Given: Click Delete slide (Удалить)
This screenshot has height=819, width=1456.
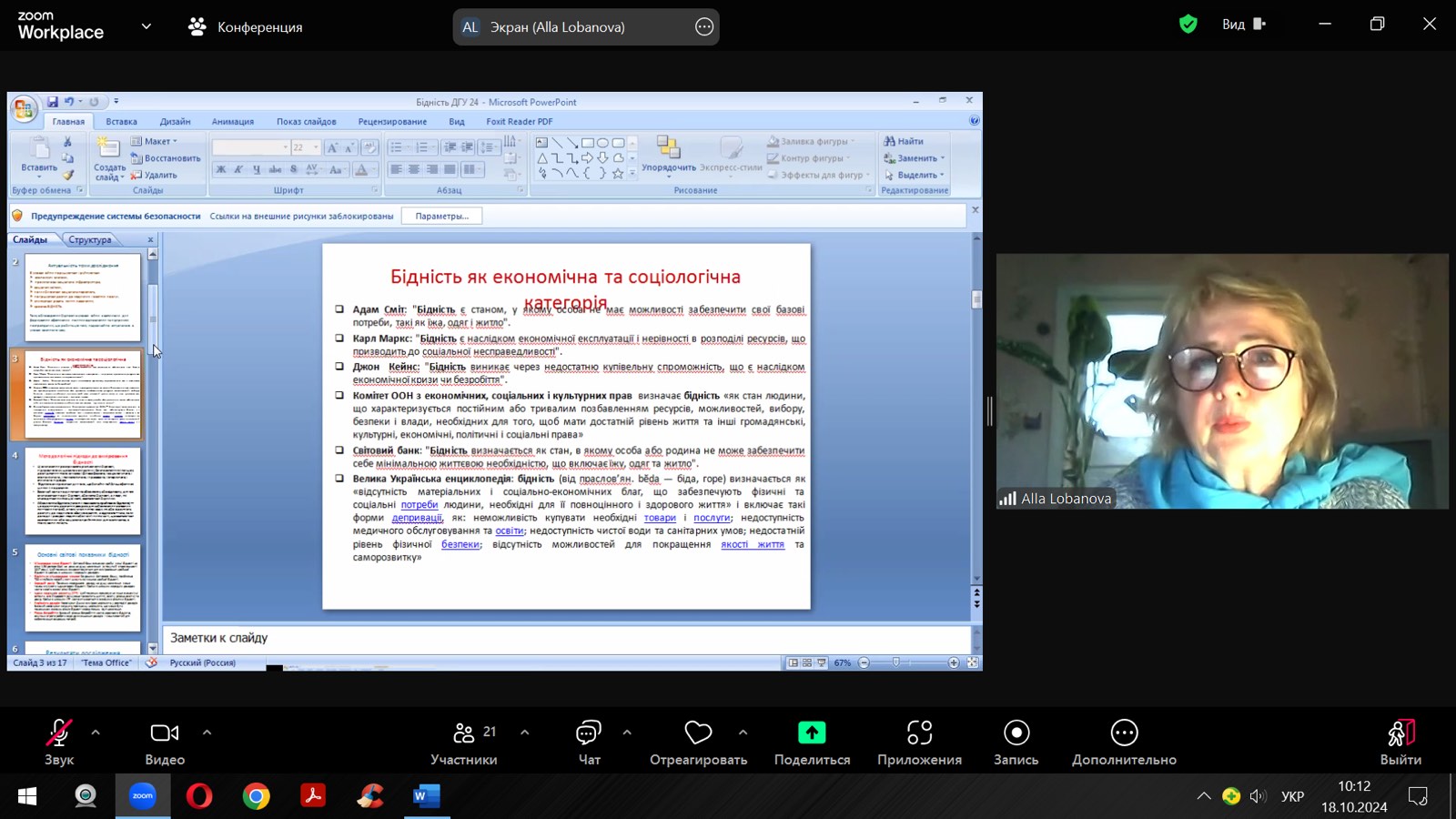Looking at the screenshot, I should tap(155, 175).
